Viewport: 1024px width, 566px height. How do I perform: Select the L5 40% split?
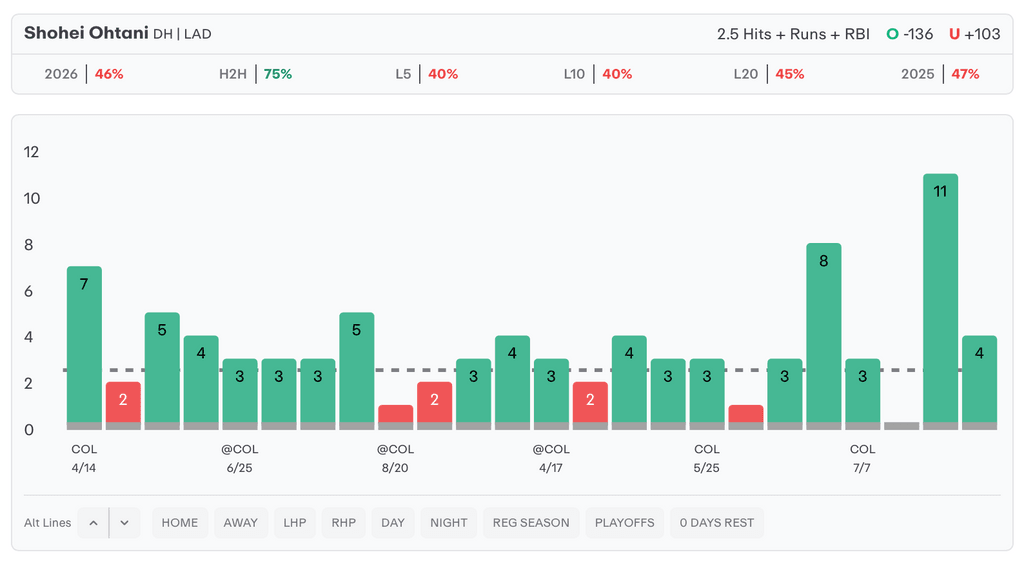[426, 74]
